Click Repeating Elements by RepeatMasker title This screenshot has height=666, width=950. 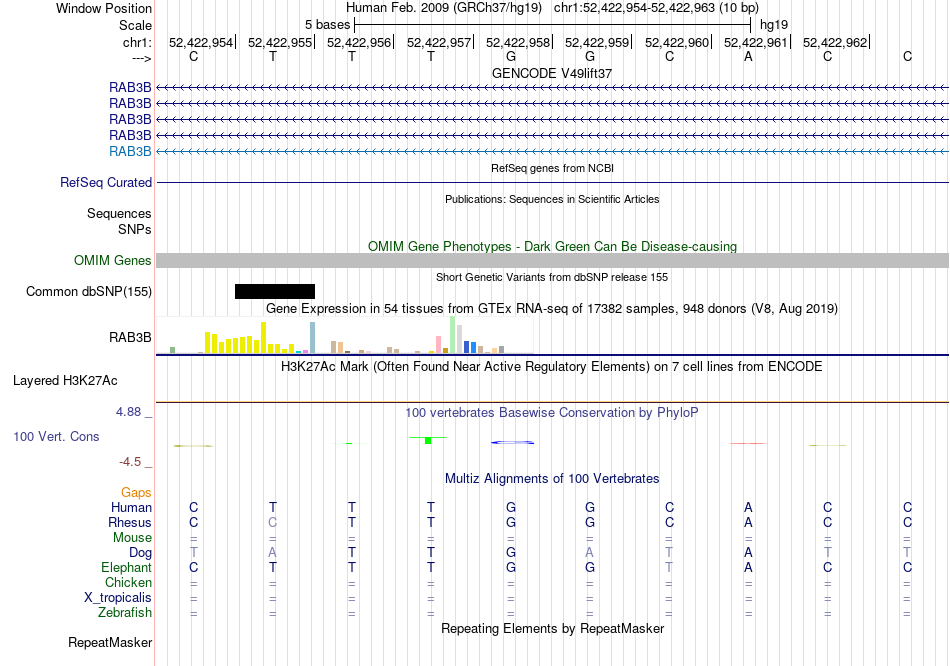552,629
